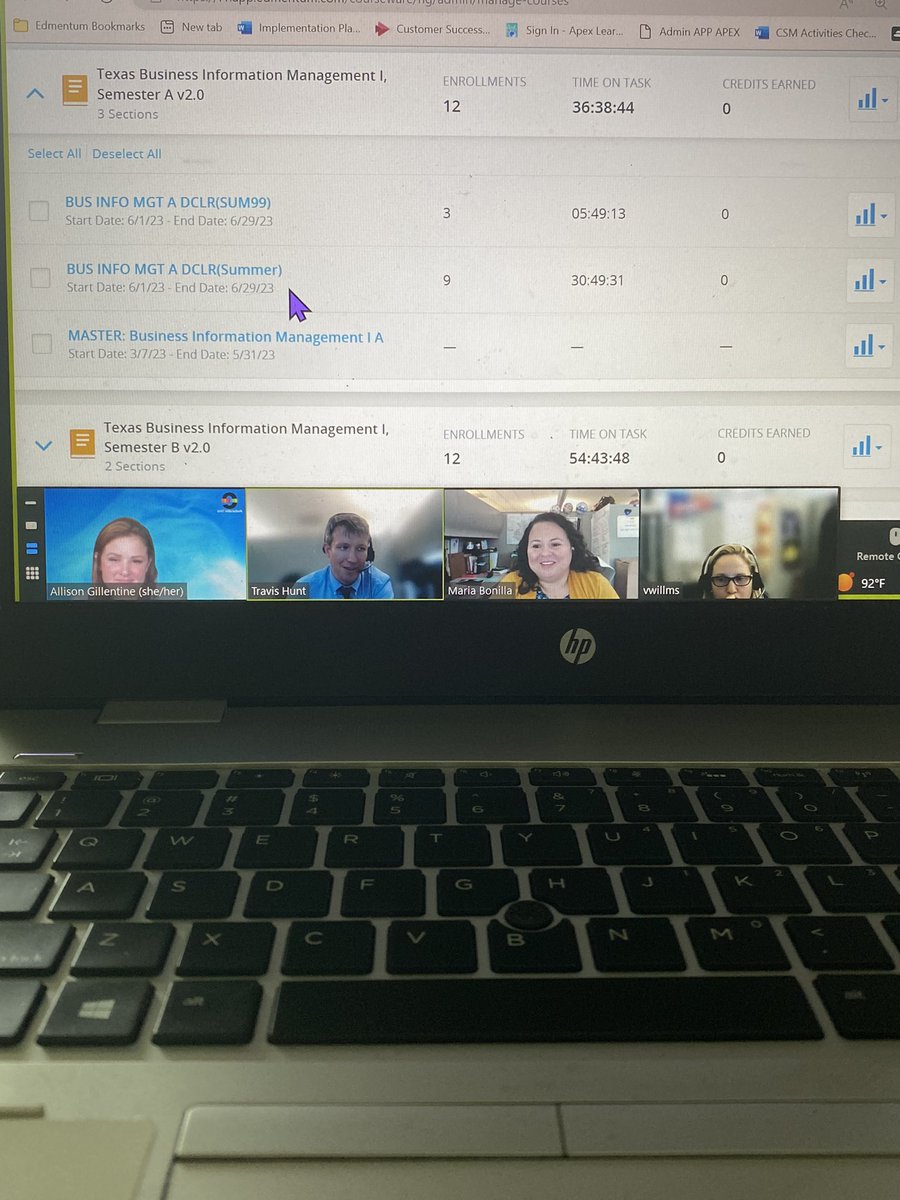This screenshot has width=900, height=1200.
Task: Open the New tab bookmark
Action: click(192, 27)
